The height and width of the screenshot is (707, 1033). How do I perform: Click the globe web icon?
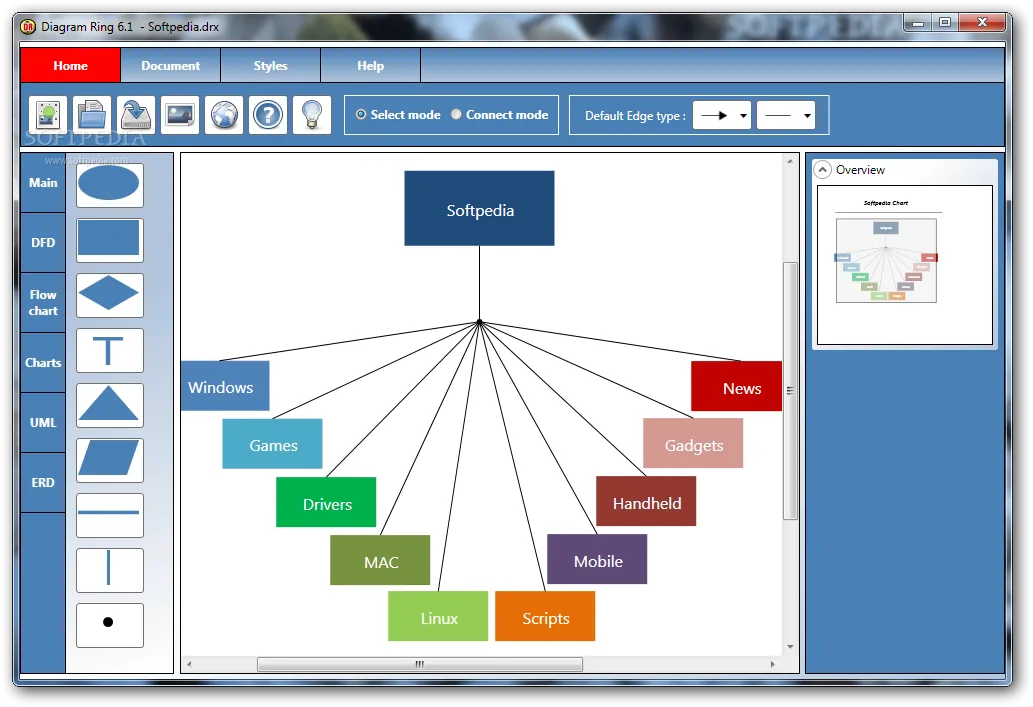224,115
